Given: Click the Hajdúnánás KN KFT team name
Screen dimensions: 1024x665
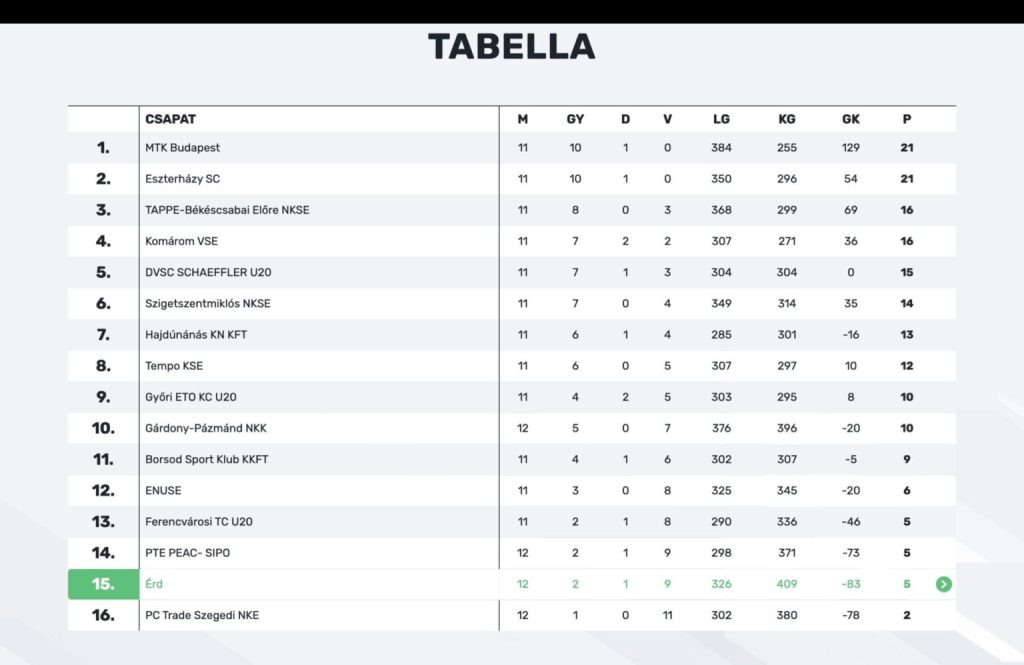Looking at the screenshot, I should point(196,335).
